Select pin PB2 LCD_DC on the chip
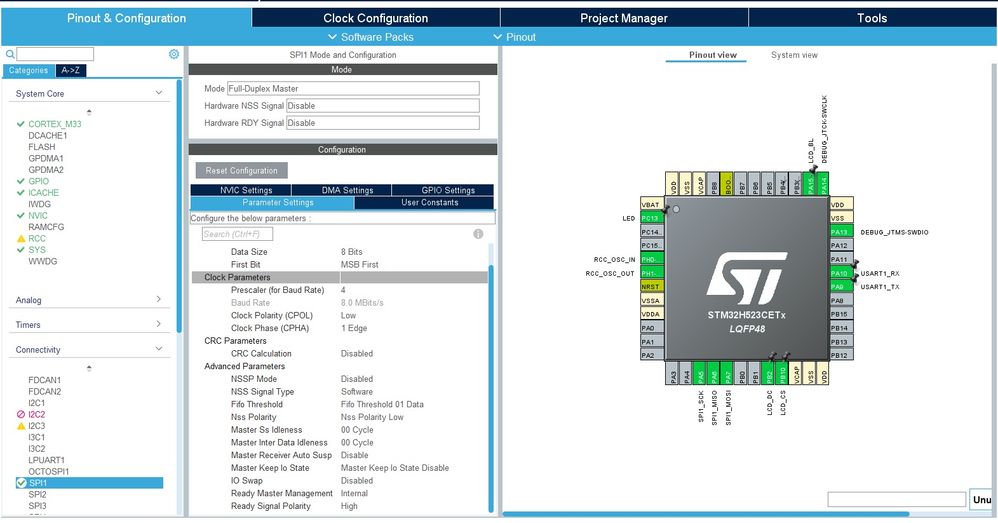Screen dimensions: 998x523 (769, 373)
